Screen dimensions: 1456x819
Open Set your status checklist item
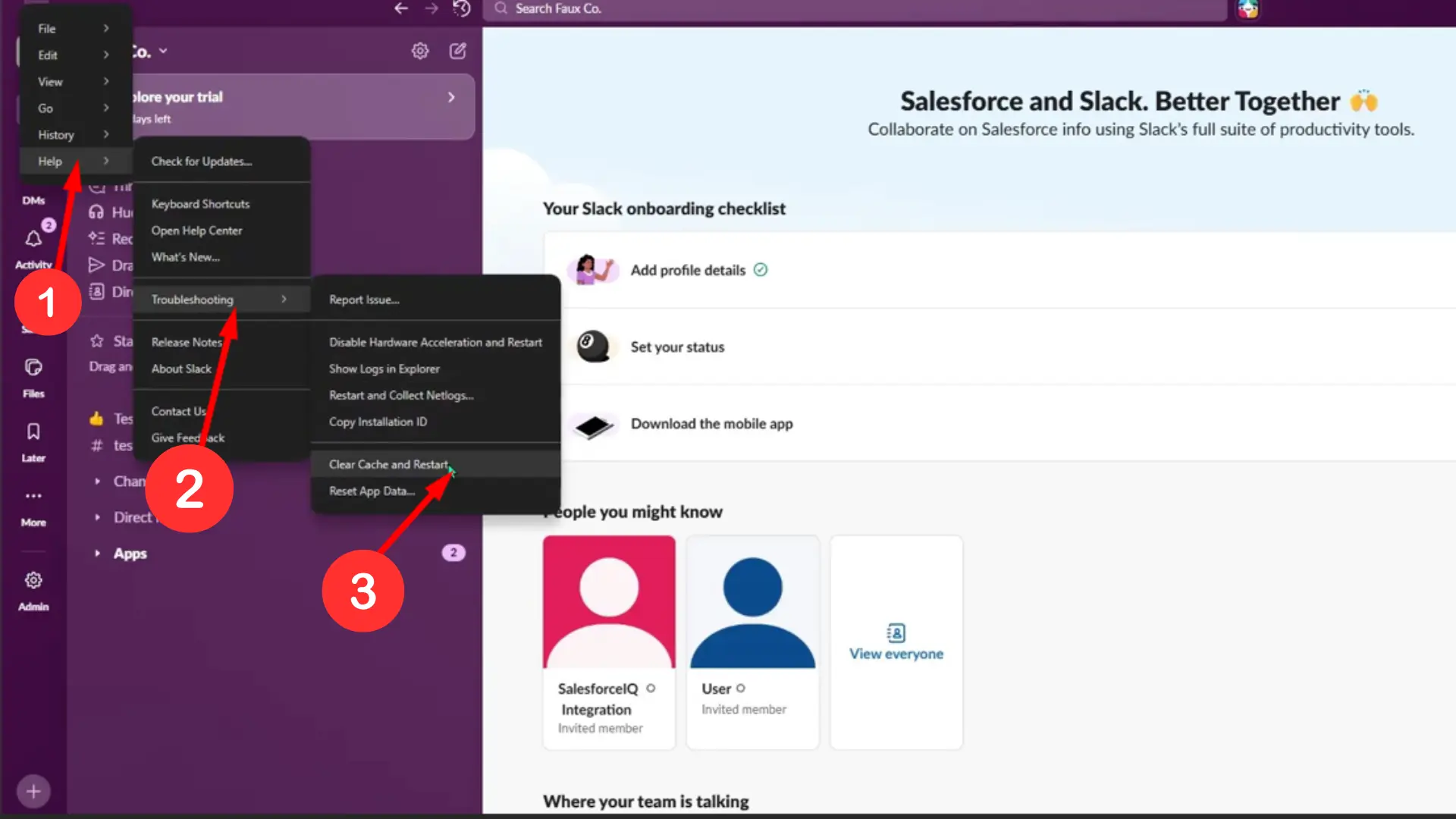pos(999,346)
